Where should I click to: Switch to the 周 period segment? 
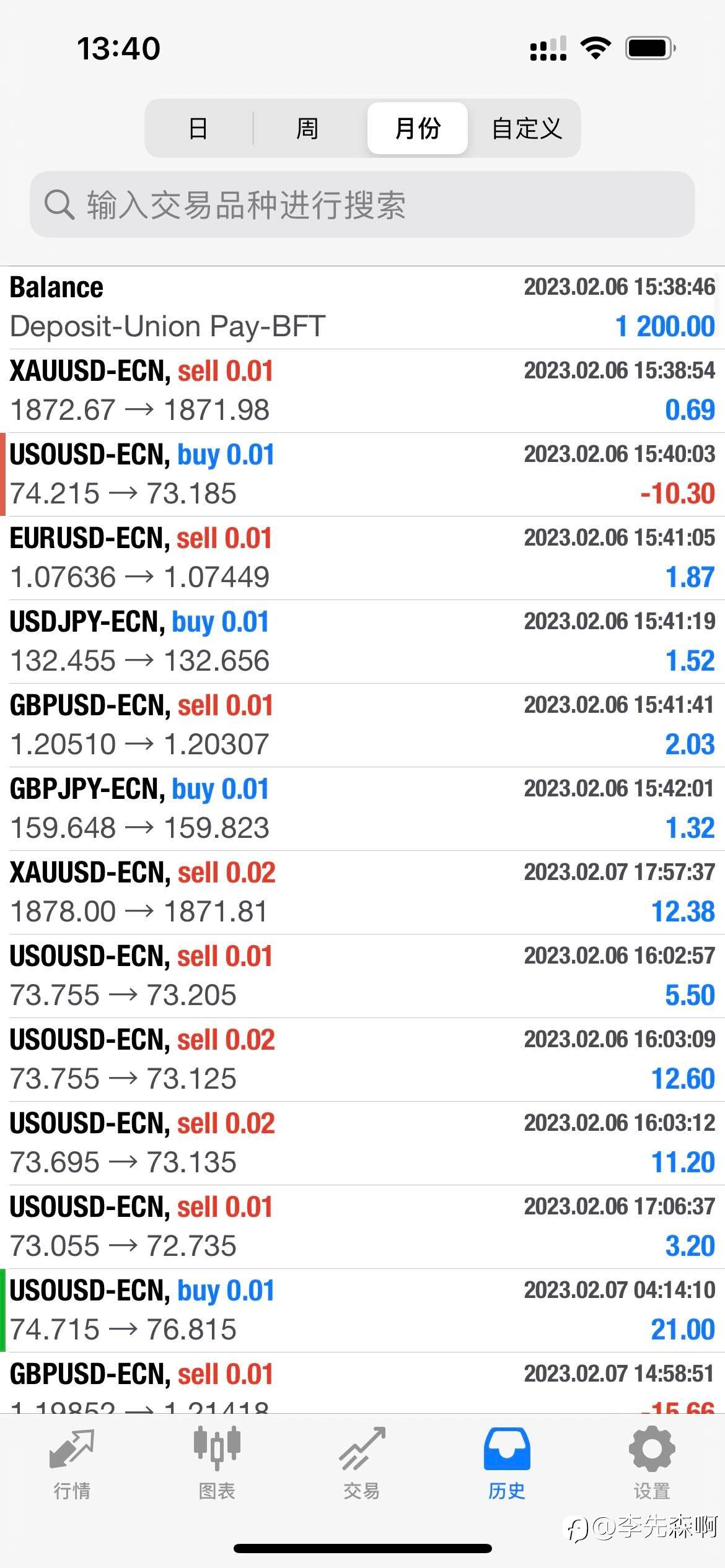tap(307, 128)
